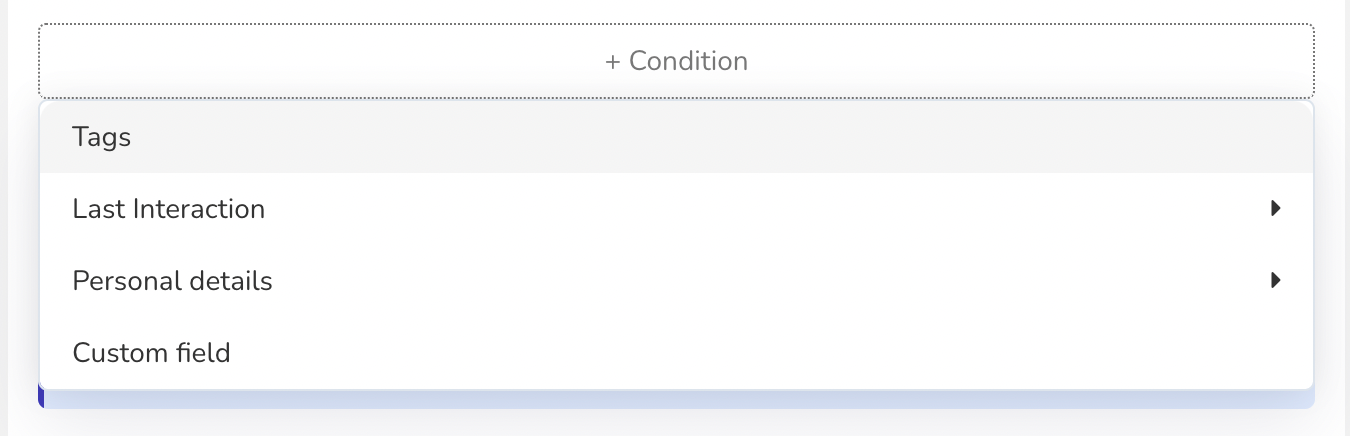
Task: Click the plus sign in + Condition
Action: coord(613,61)
